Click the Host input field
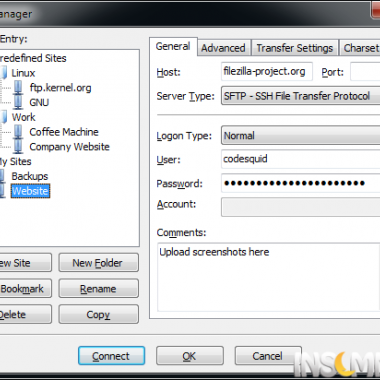This screenshot has width=380, height=380. tap(267, 71)
